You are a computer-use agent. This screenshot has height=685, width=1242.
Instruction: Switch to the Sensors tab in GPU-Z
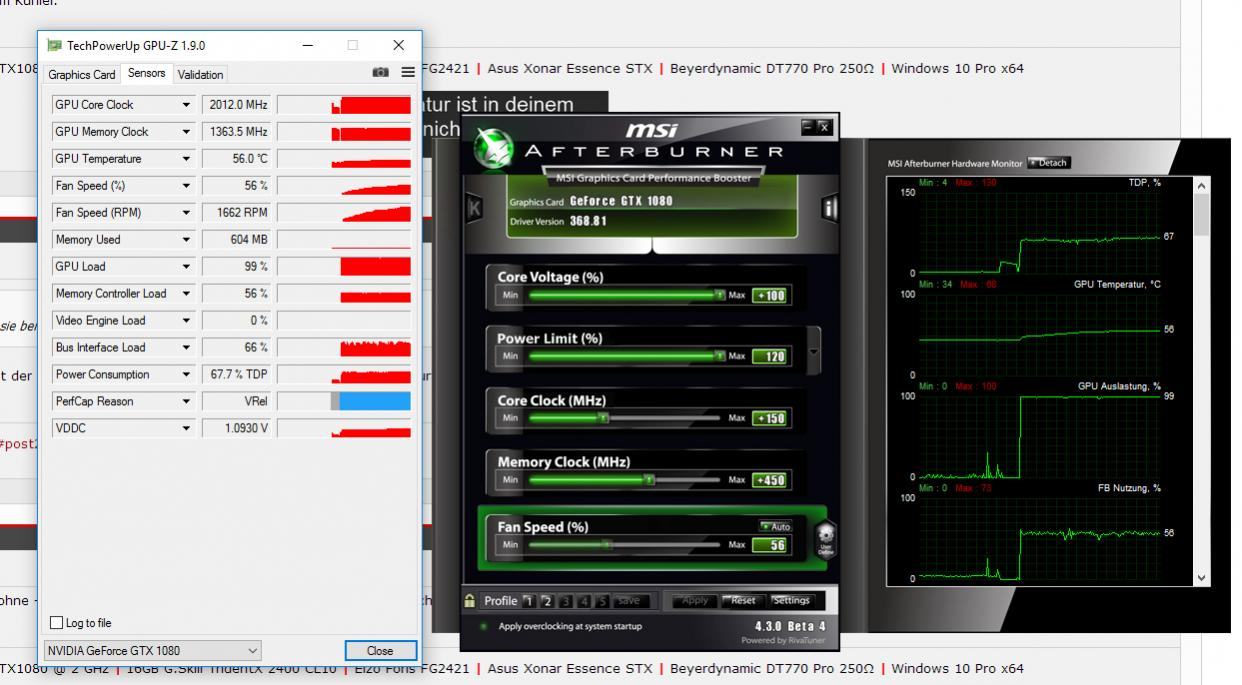[147, 73]
